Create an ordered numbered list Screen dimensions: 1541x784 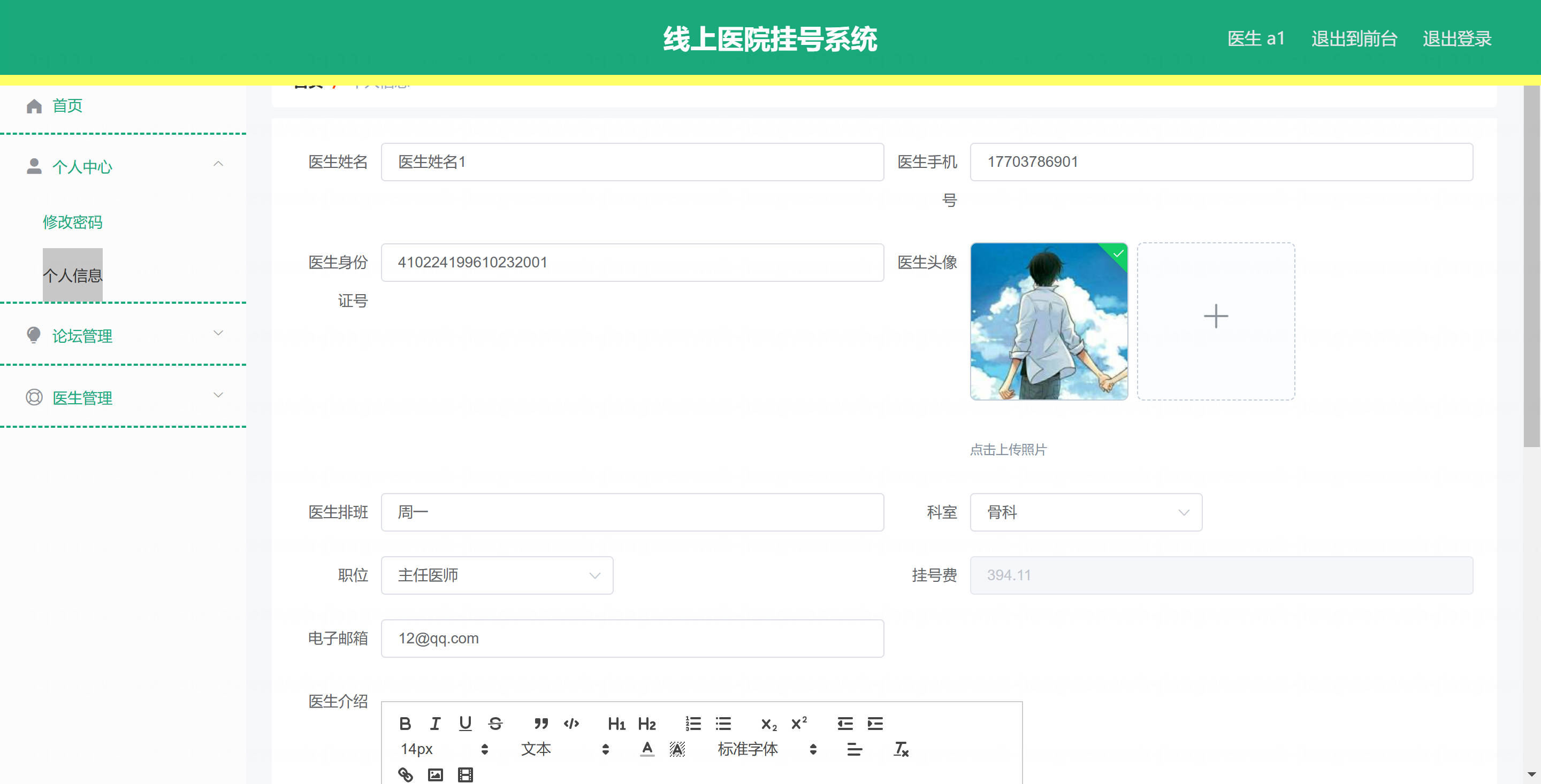click(693, 724)
